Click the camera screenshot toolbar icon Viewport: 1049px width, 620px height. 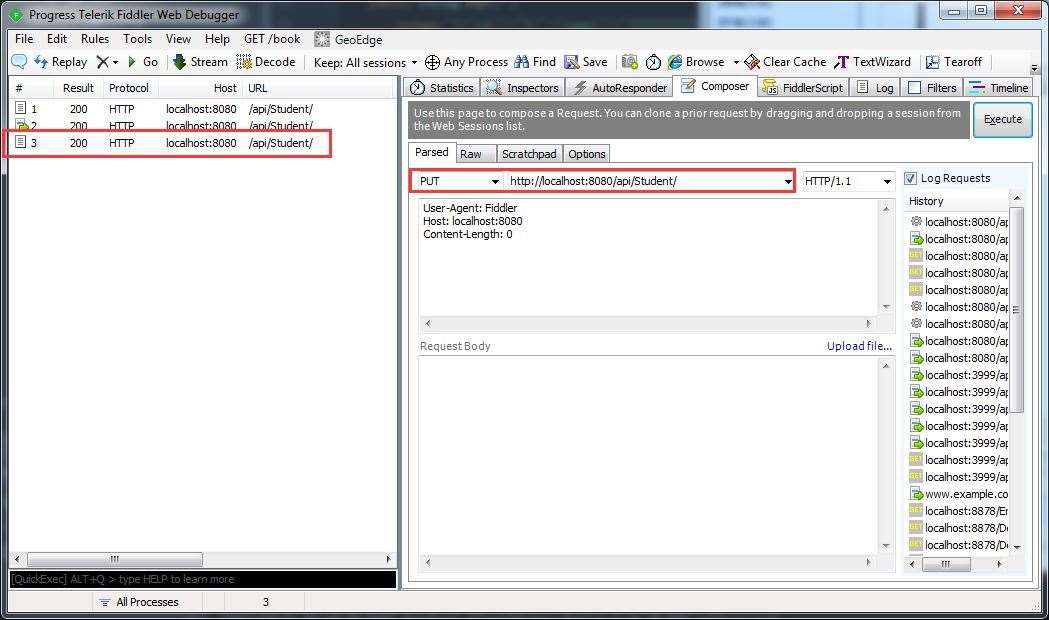point(630,62)
